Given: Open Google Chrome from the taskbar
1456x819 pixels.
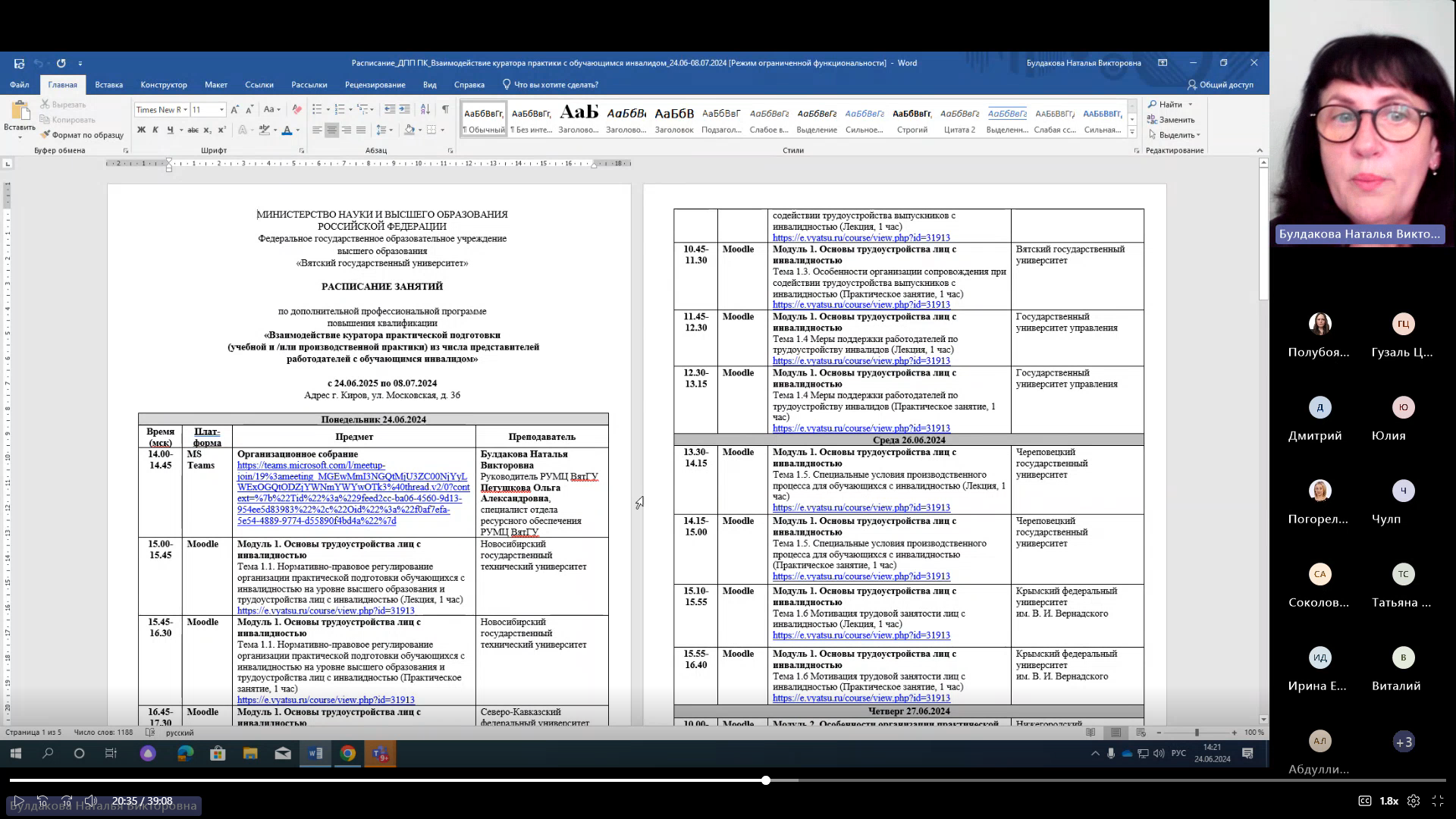Looking at the screenshot, I should click(x=348, y=753).
